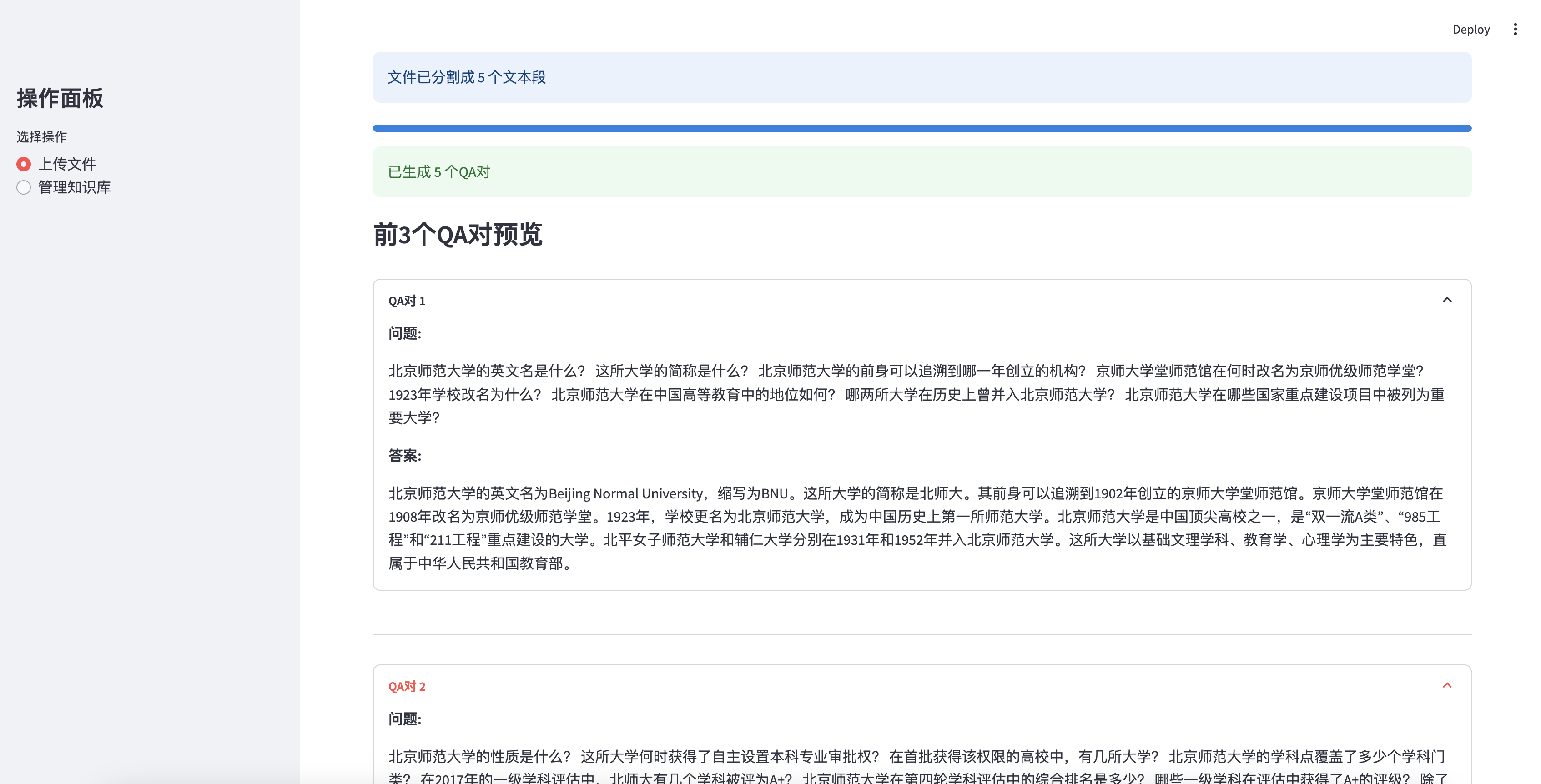
Task: Click the 答案 label inside QA对 1
Action: point(405,456)
